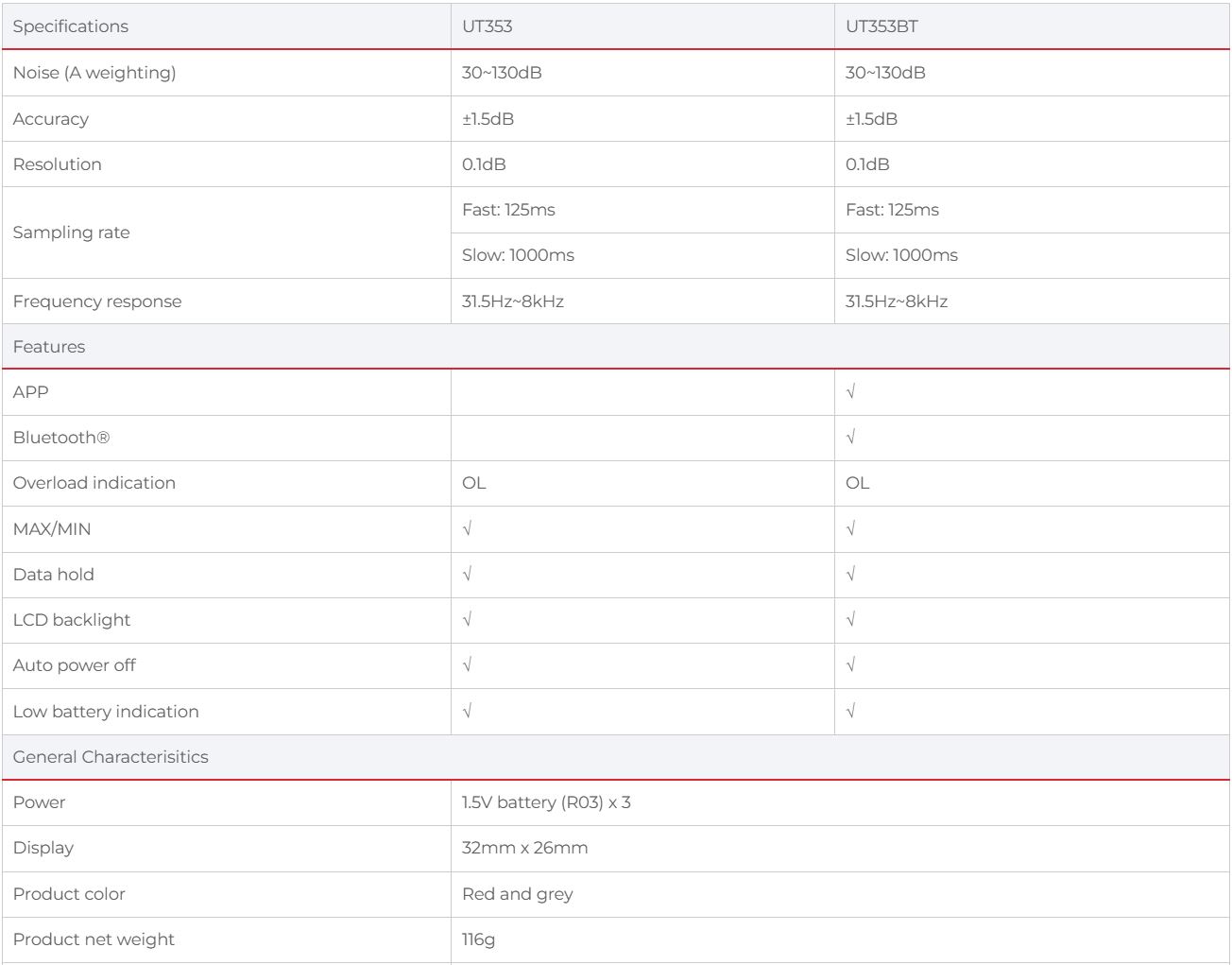Click the MAX/MIN checkmark under UT353BT

(851, 529)
